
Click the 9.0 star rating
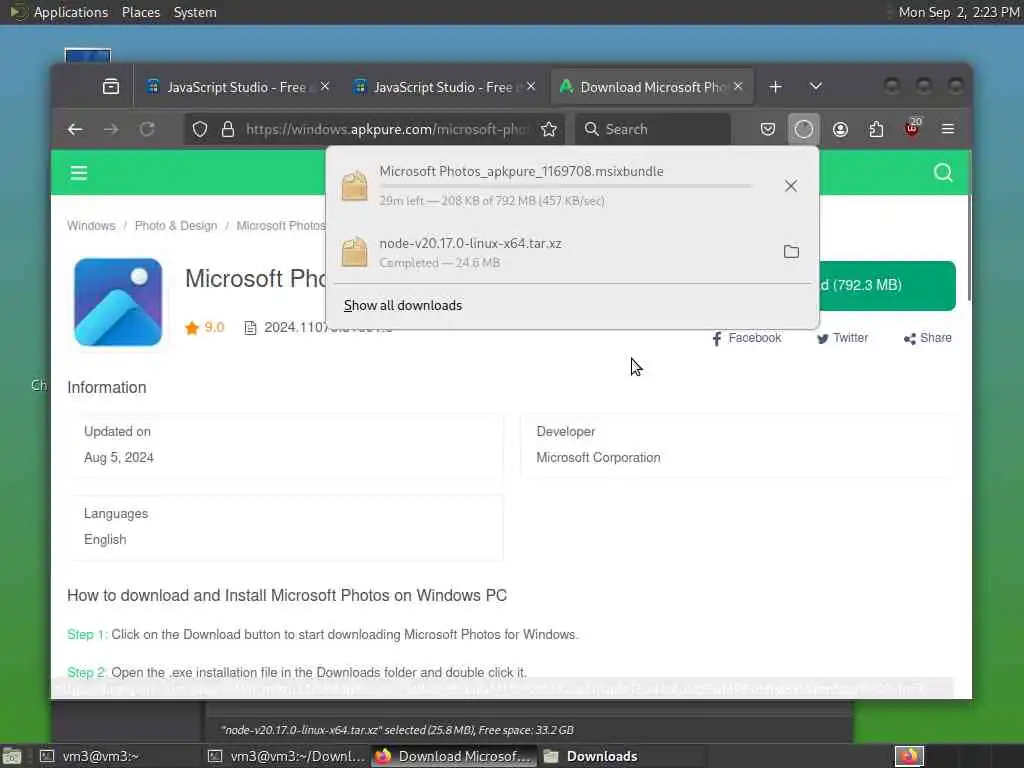(204, 328)
